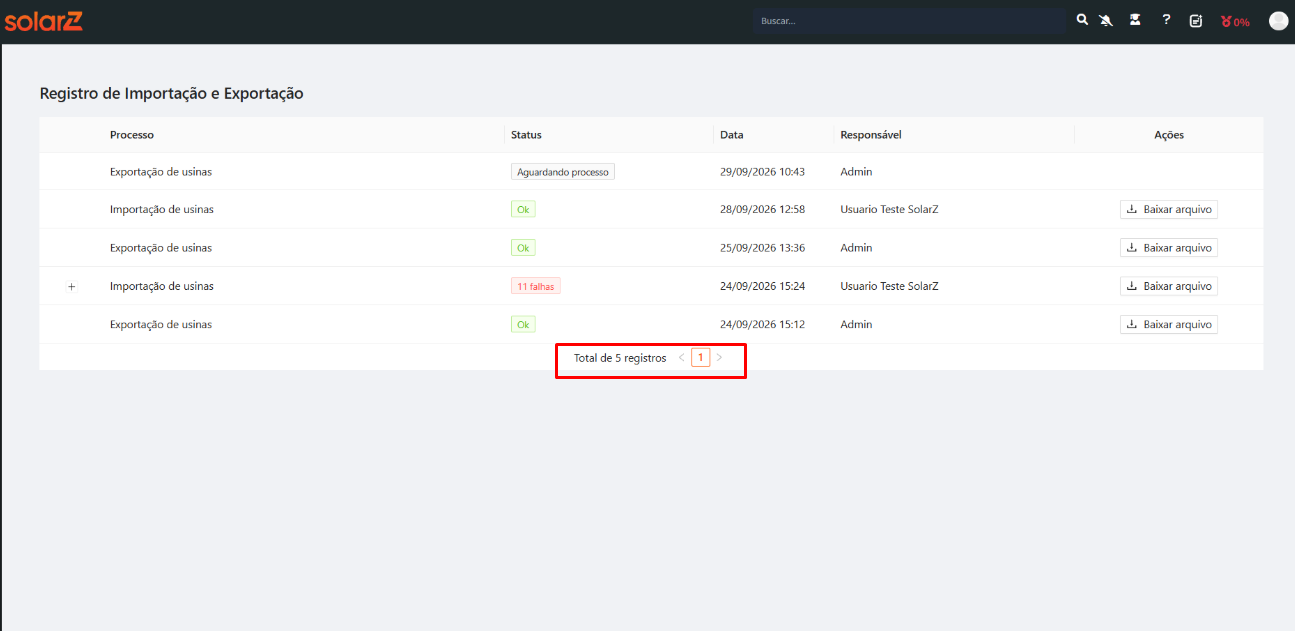Click the date 24/09/2026 15:24
The height and width of the screenshot is (631, 1295).
762,286
